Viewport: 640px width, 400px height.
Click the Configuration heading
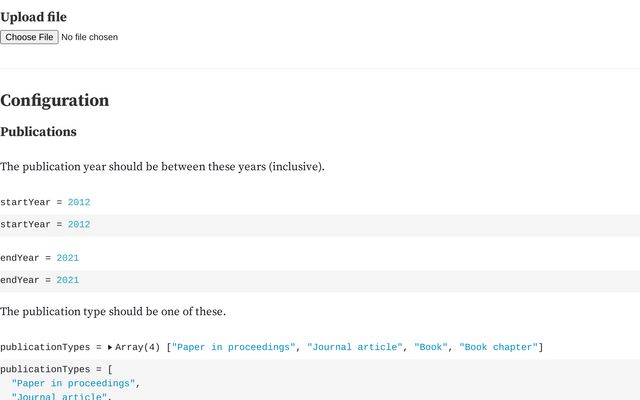(54, 100)
